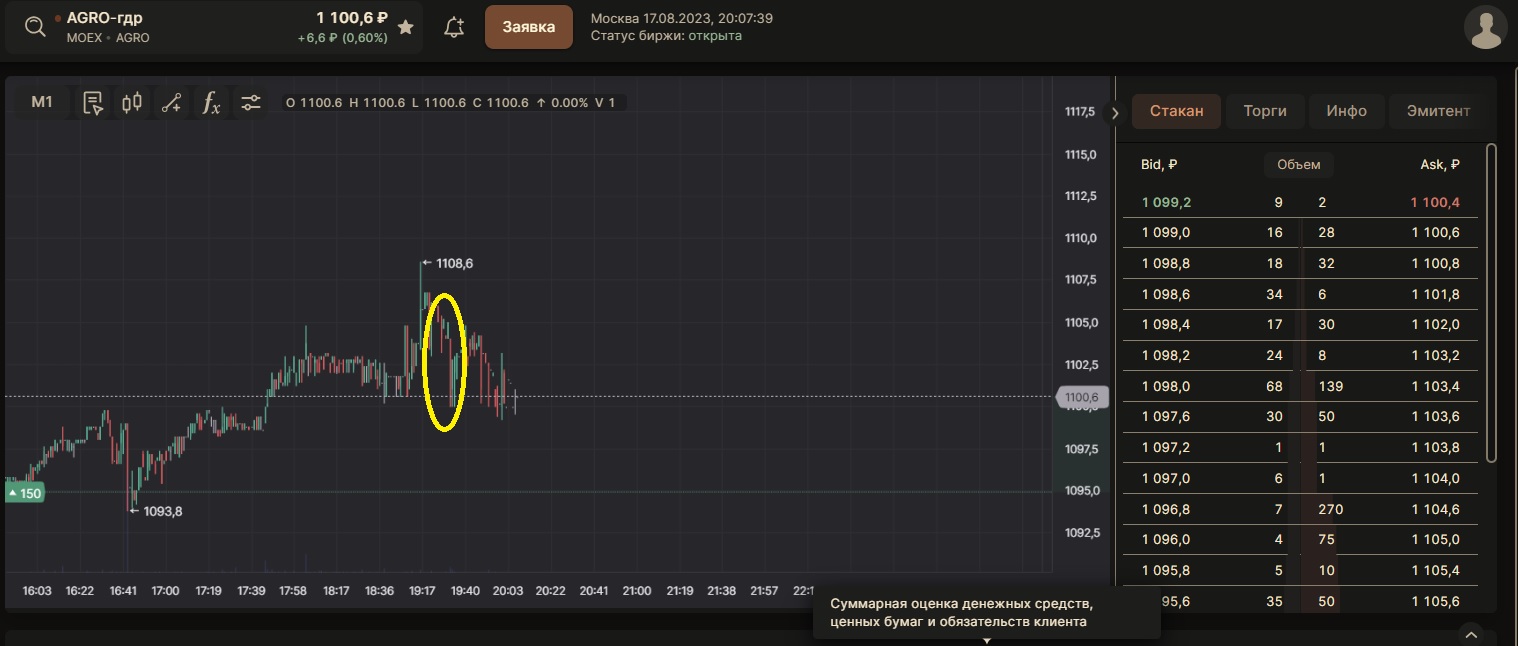Select ask price 1 103,6

[x=1435, y=417]
